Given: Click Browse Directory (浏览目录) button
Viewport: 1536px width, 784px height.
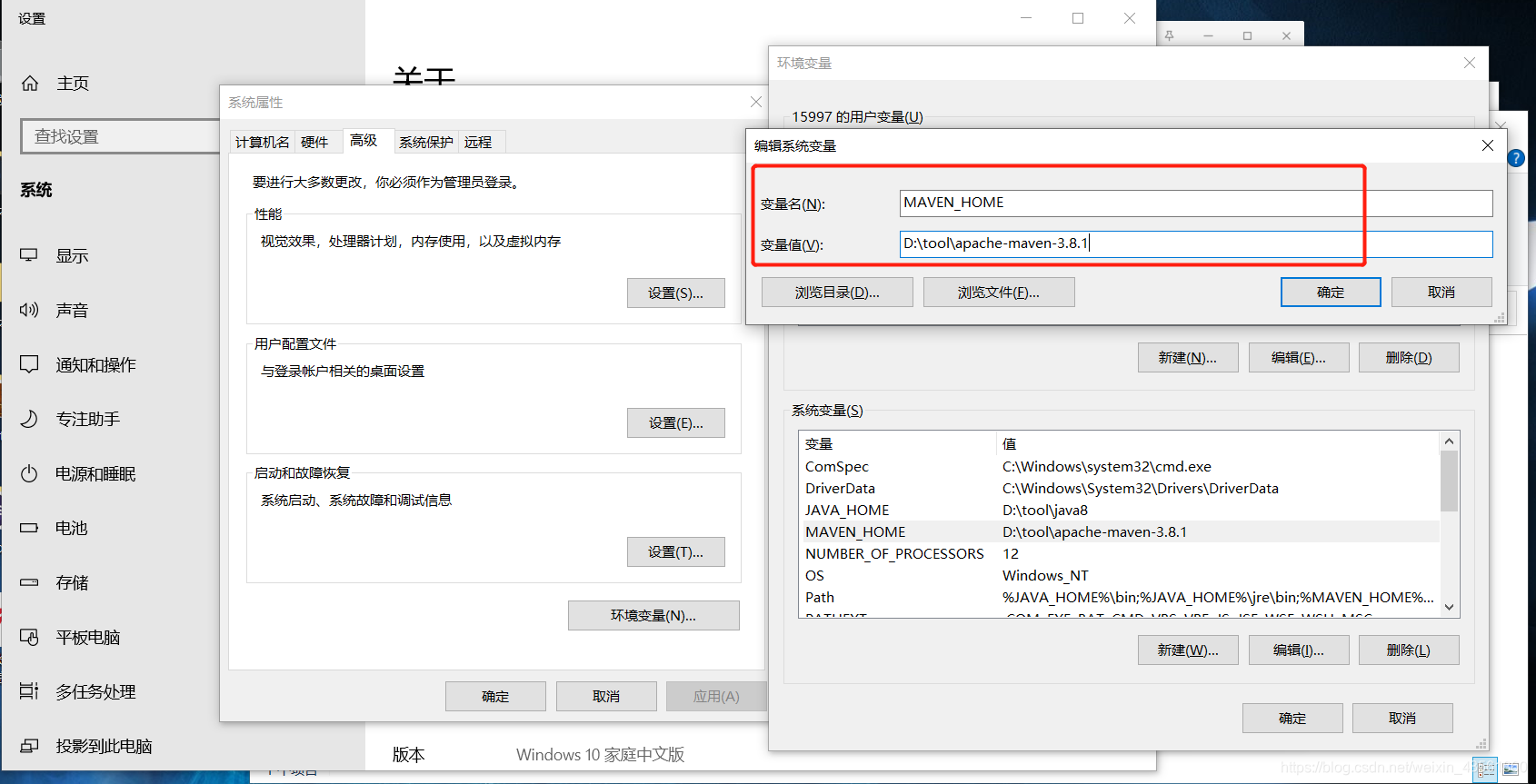Looking at the screenshot, I should (x=837, y=293).
